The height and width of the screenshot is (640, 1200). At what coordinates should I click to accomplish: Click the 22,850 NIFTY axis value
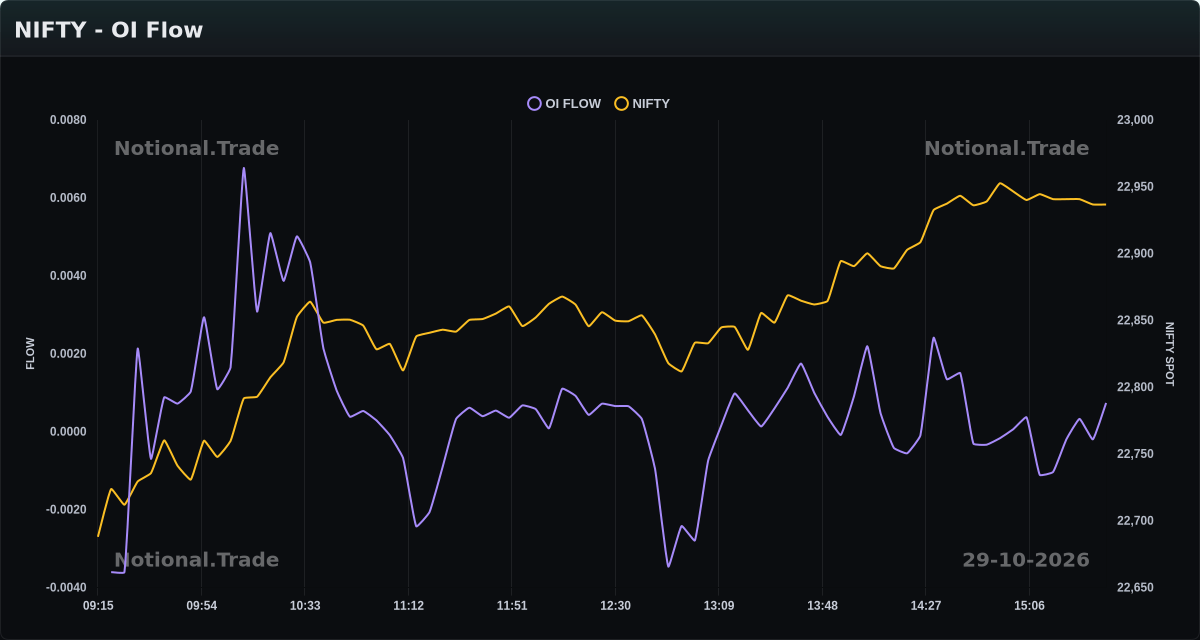1135,321
